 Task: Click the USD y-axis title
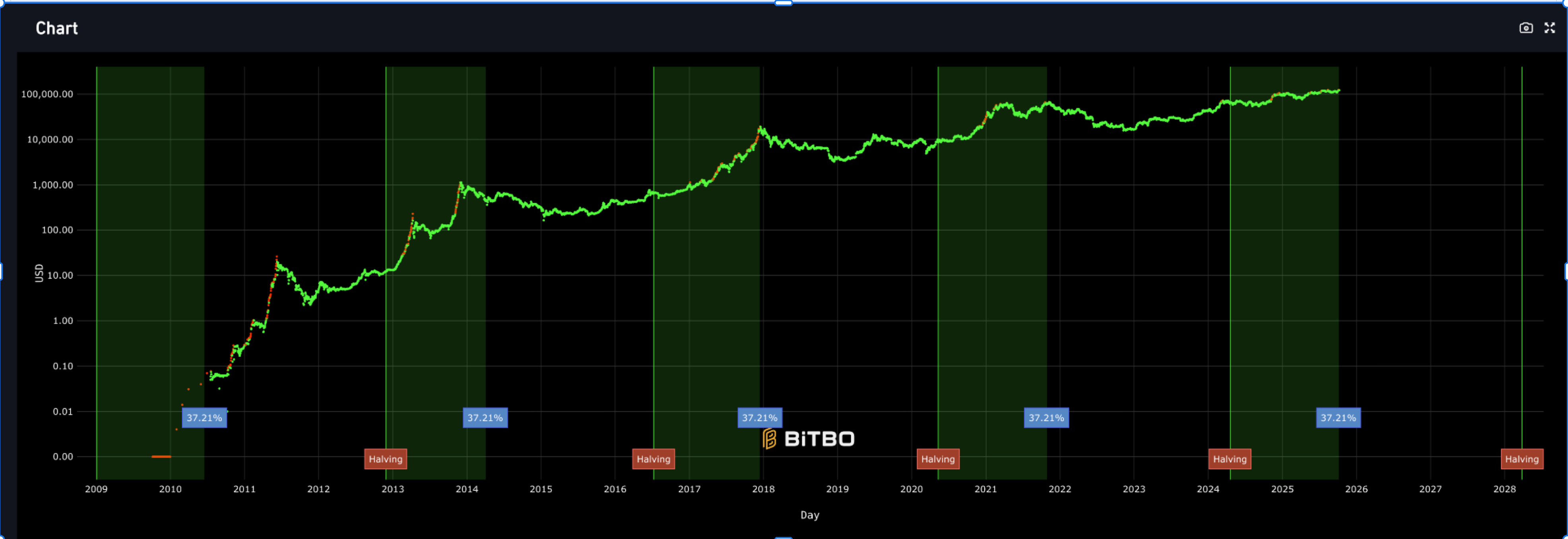pyautogui.click(x=39, y=273)
